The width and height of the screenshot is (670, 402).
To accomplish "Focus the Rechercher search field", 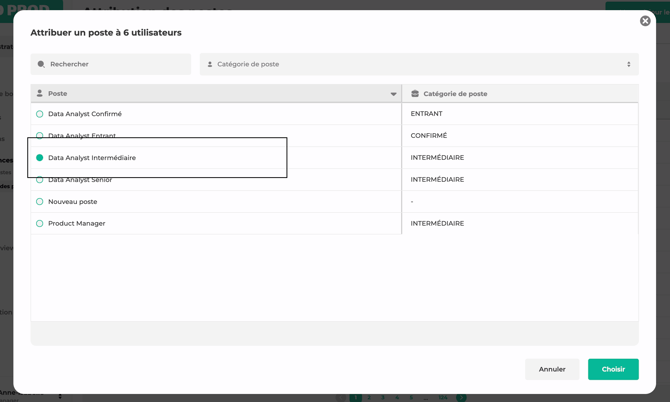I will click(x=115, y=64).
